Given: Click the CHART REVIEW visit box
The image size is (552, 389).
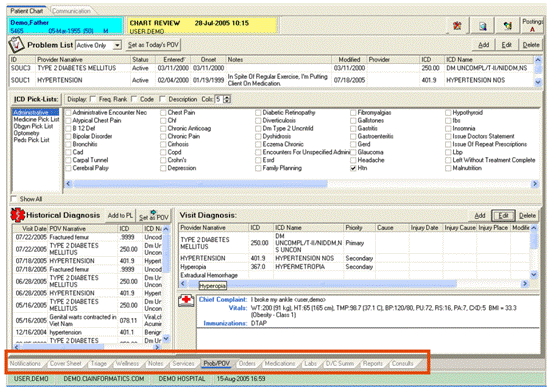Looking at the screenshot, I should (x=202, y=27).
